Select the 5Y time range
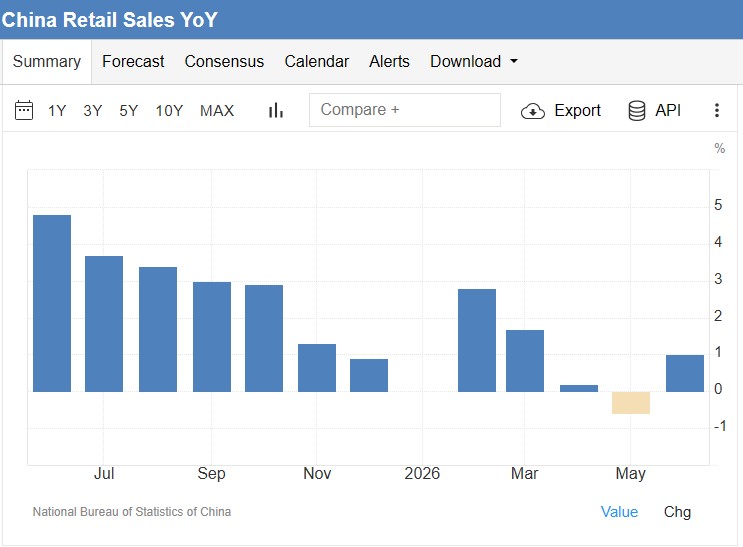Viewport: 743px width, 547px height. pos(128,111)
